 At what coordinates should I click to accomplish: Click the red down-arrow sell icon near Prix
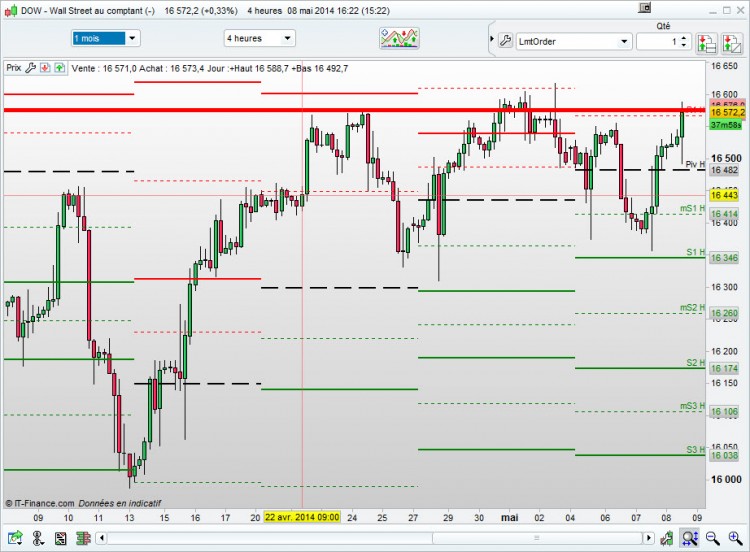[45, 68]
